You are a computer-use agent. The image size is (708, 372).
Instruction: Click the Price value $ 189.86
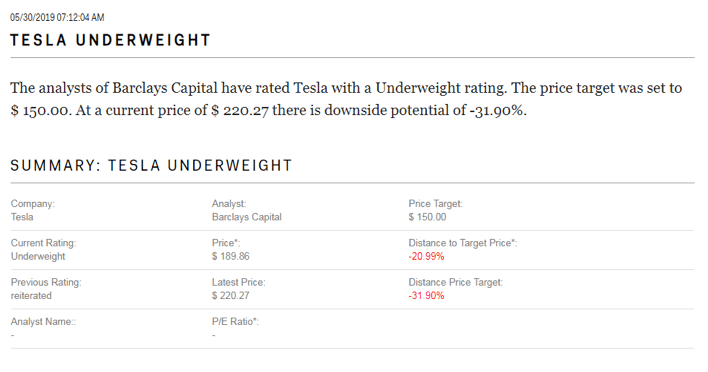pos(230,256)
